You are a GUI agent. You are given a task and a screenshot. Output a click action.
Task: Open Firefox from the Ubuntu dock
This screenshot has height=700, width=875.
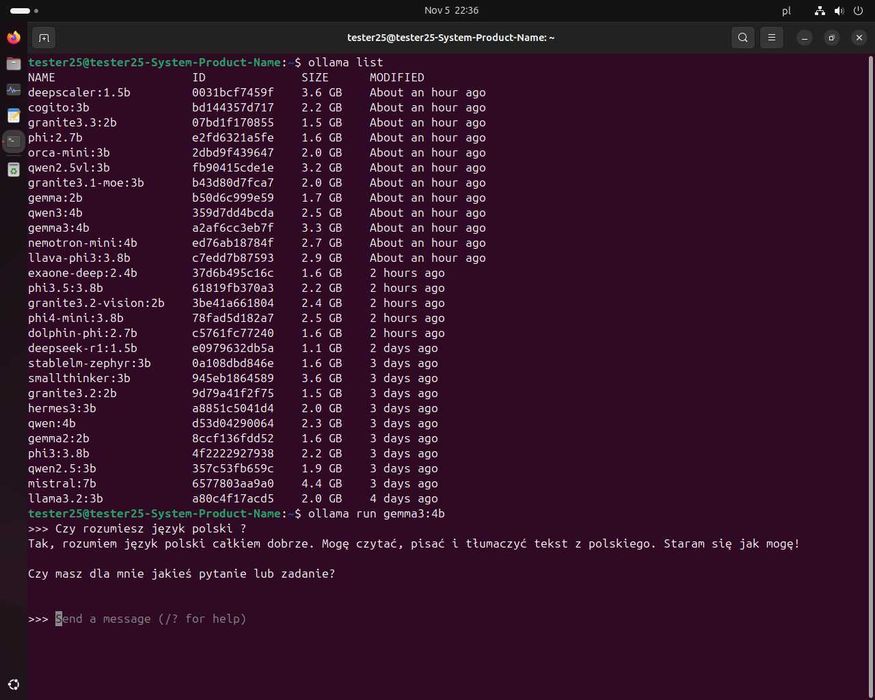tap(13, 37)
